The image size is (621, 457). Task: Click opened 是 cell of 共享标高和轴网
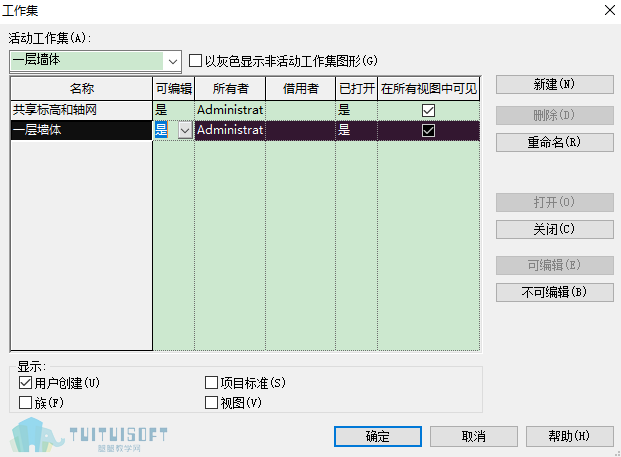(356, 110)
